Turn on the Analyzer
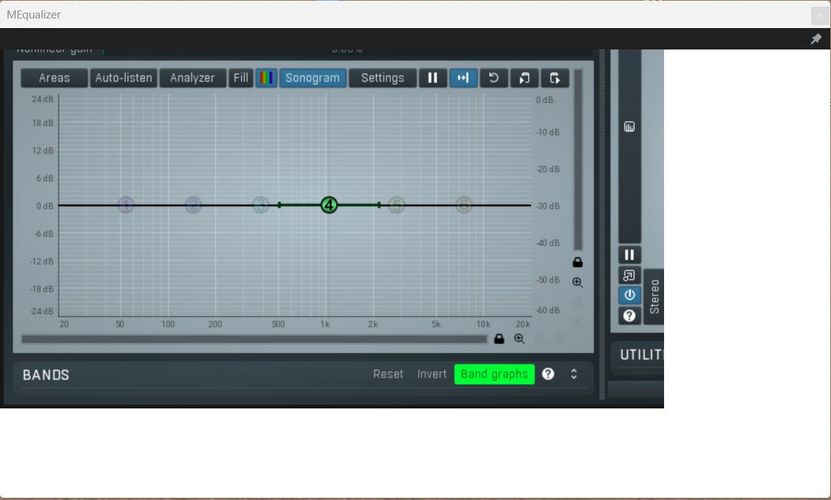The height and width of the screenshot is (500, 831). pos(192,78)
